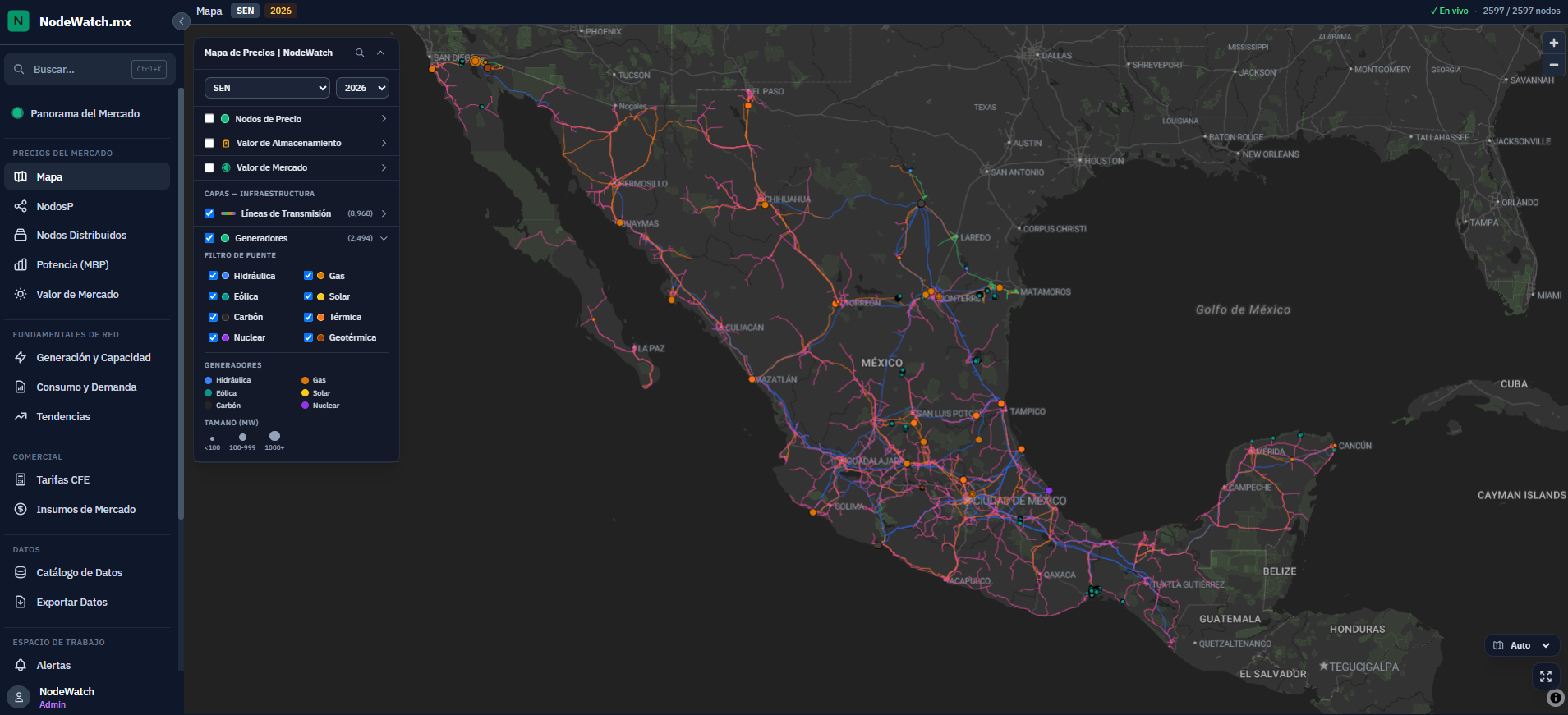Viewport: 1568px width, 715px height.
Task: Click the Generadores green dot swatch
Action: click(x=225, y=238)
